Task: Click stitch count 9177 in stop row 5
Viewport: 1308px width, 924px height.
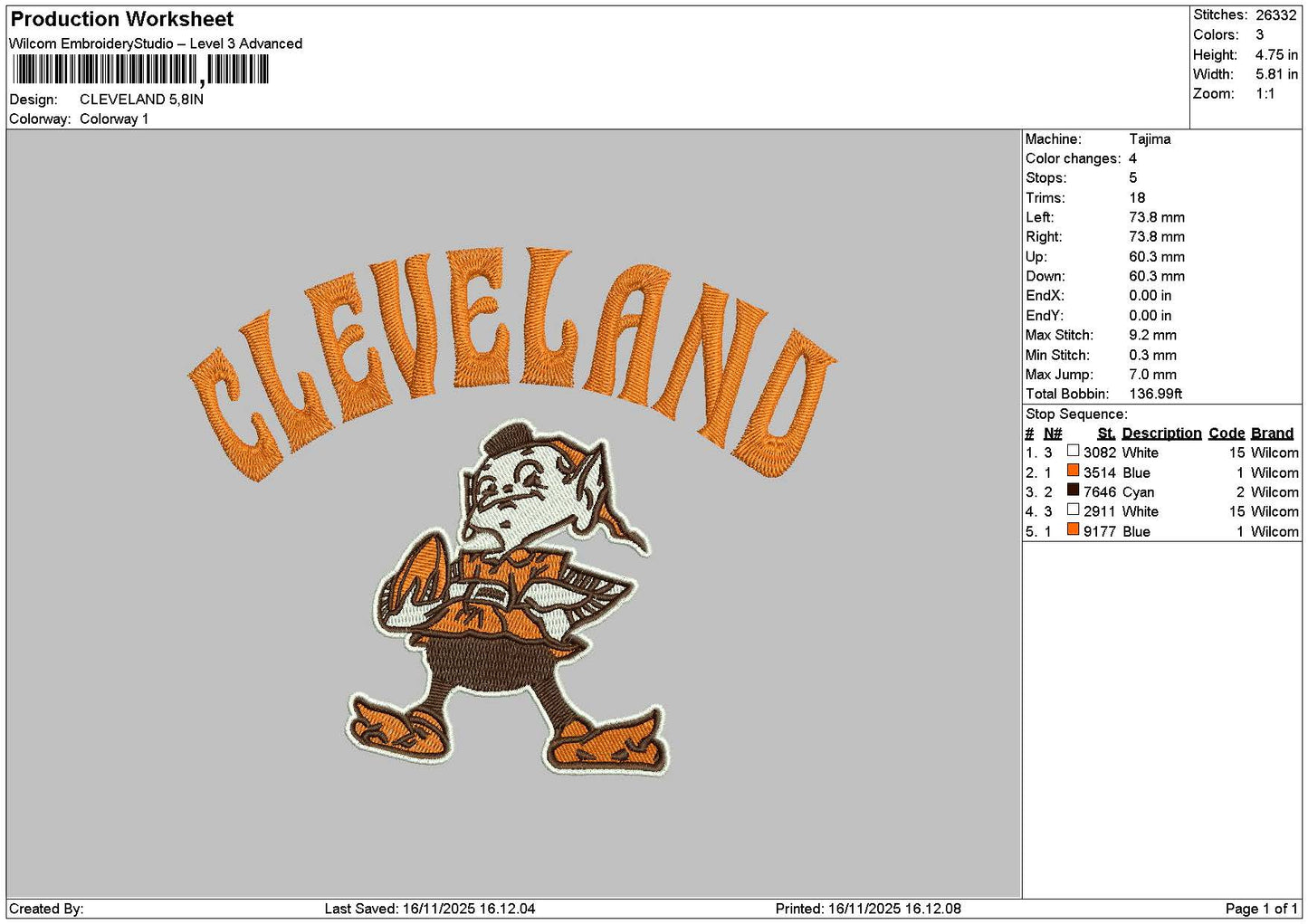Action: click(x=1100, y=532)
